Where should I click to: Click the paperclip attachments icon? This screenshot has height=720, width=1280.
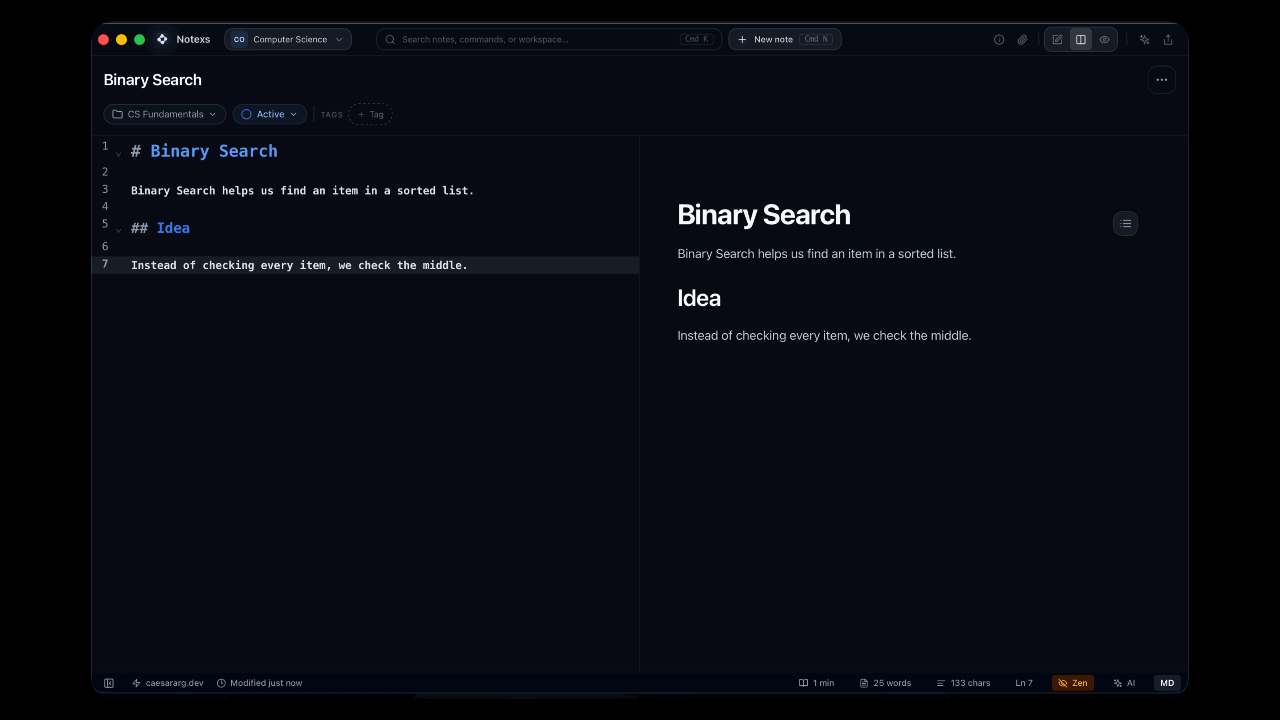click(x=1022, y=40)
